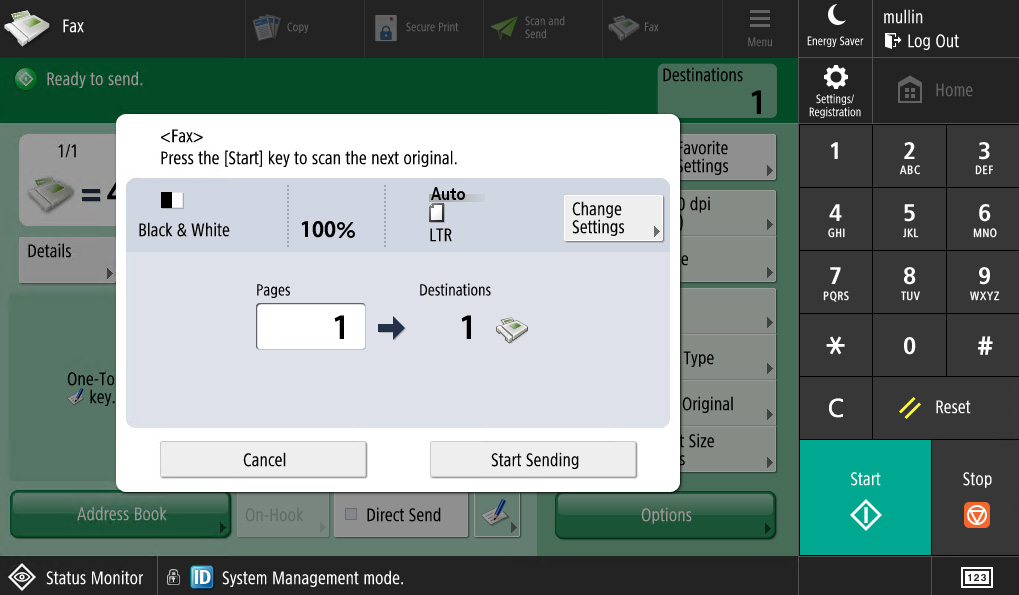Select the Fax title icon top-left

coord(27,27)
